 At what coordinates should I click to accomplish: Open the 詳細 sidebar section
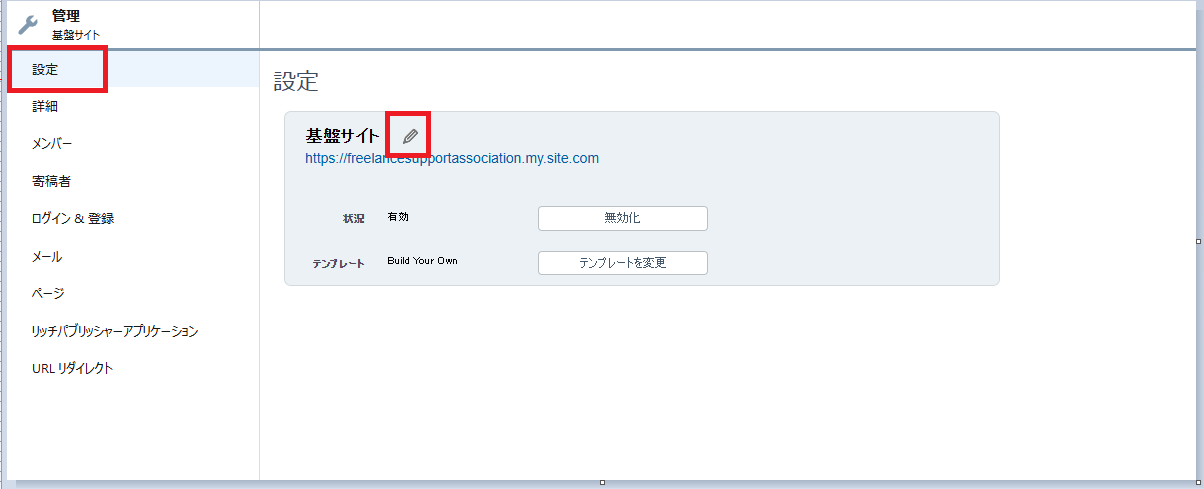pyautogui.click(x=46, y=106)
